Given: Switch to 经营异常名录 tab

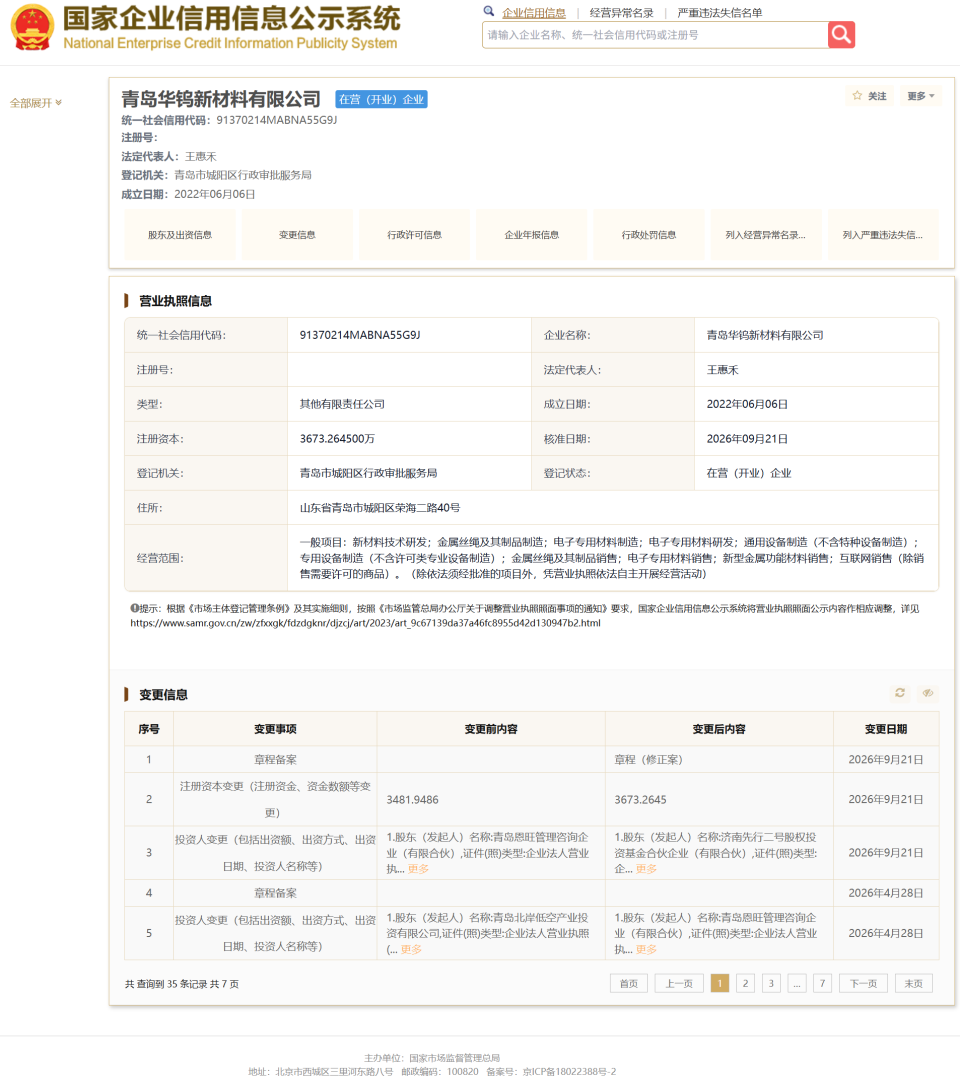Looking at the screenshot, I should pyautogui.click(x=621, y=12).
